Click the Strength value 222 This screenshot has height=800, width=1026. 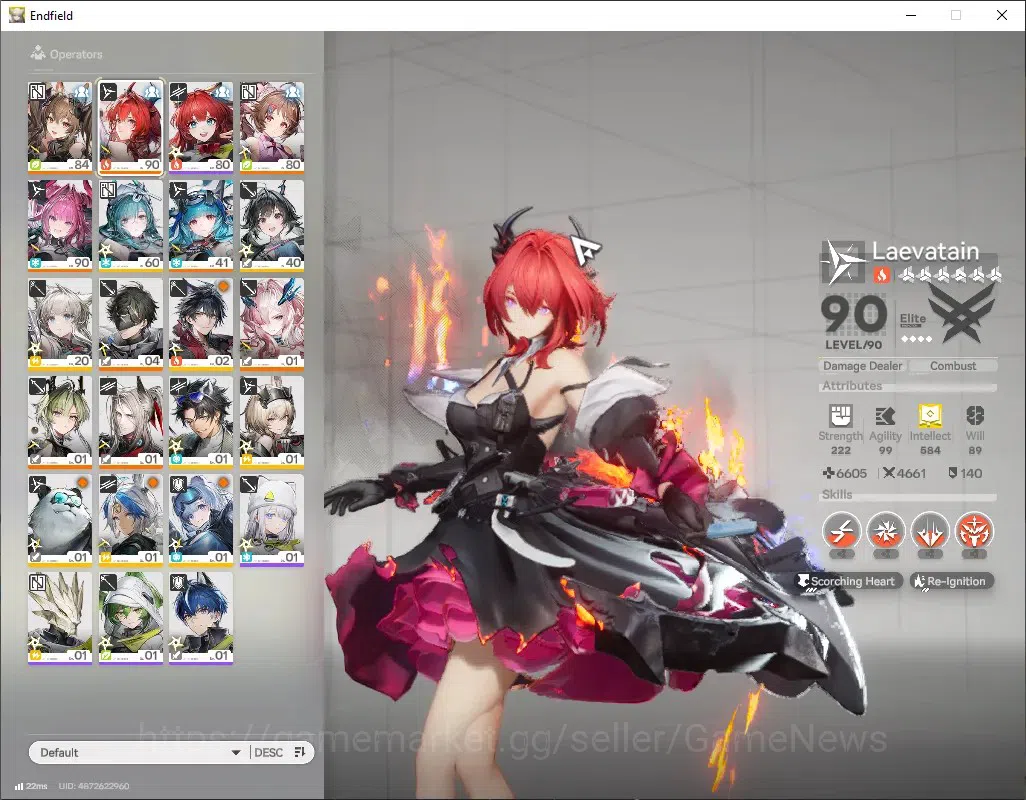point(841,450)
